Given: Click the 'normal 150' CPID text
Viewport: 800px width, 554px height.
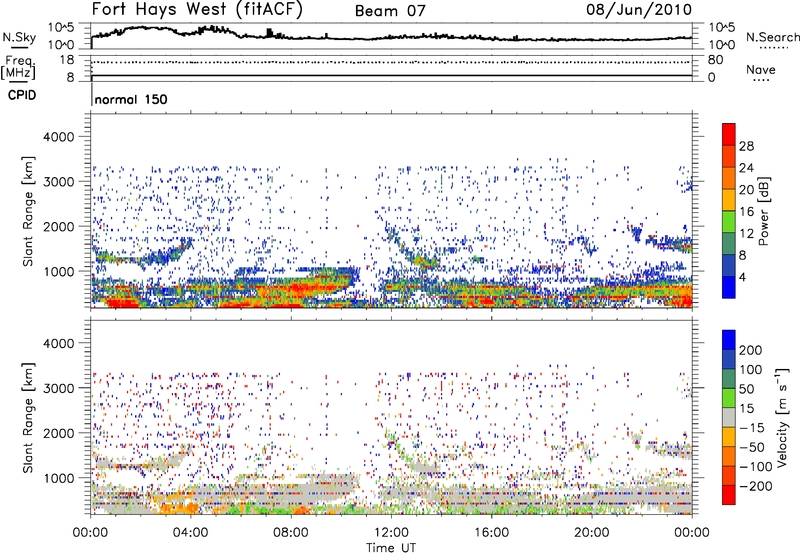Looking at the screenshot, I should point(131,99).
